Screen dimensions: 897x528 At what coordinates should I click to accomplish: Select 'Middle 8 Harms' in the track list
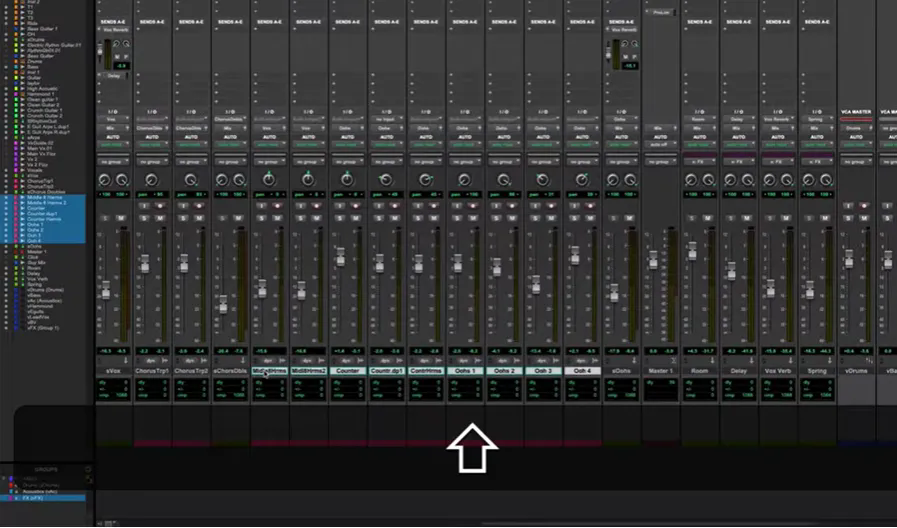[46, 197]
